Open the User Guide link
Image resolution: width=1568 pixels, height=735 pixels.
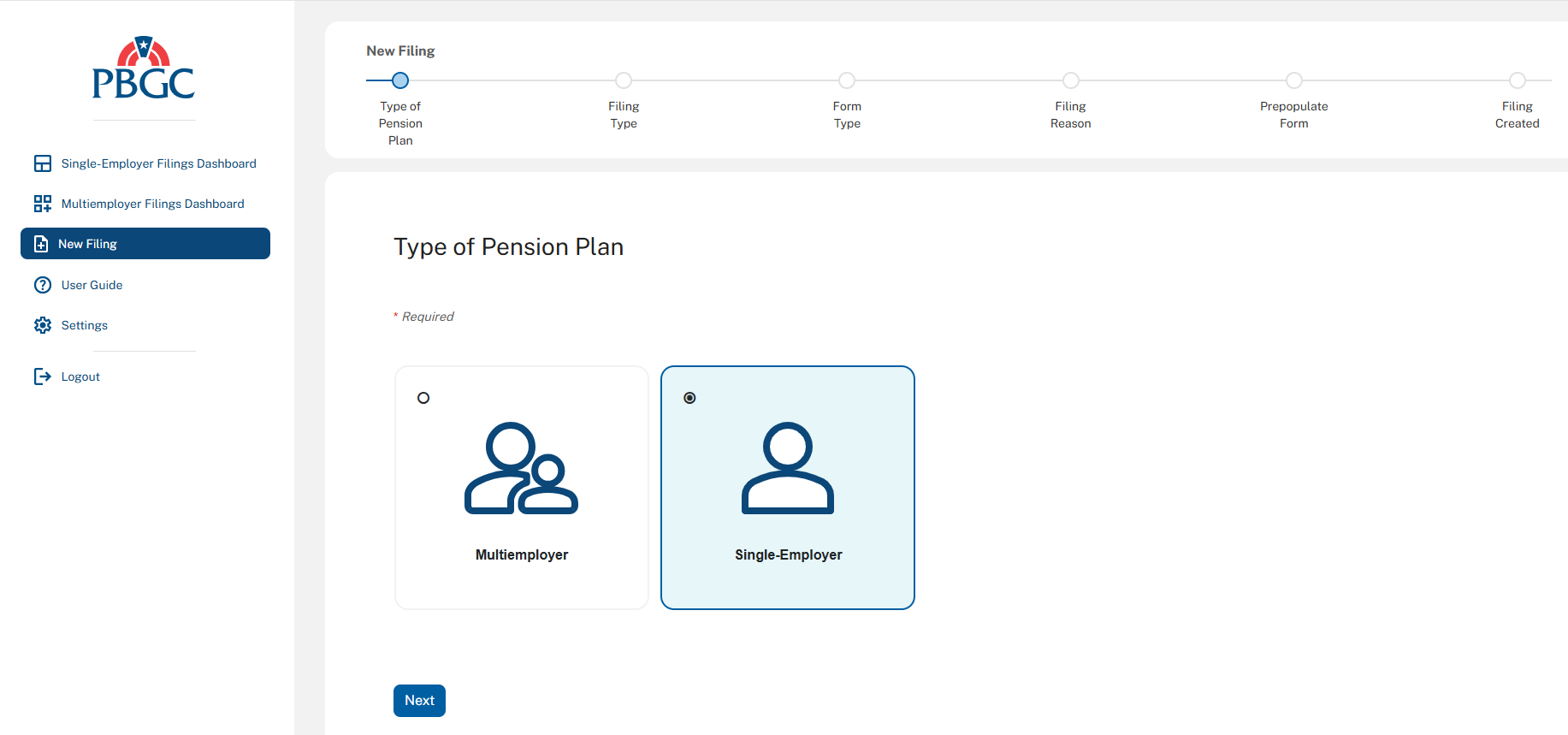92,285
